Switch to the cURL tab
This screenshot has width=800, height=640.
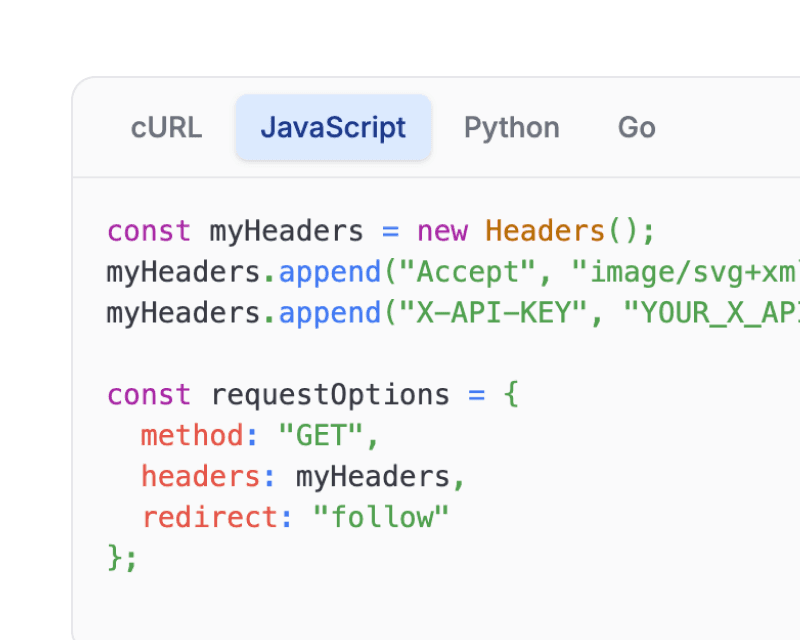click(166, 127)
